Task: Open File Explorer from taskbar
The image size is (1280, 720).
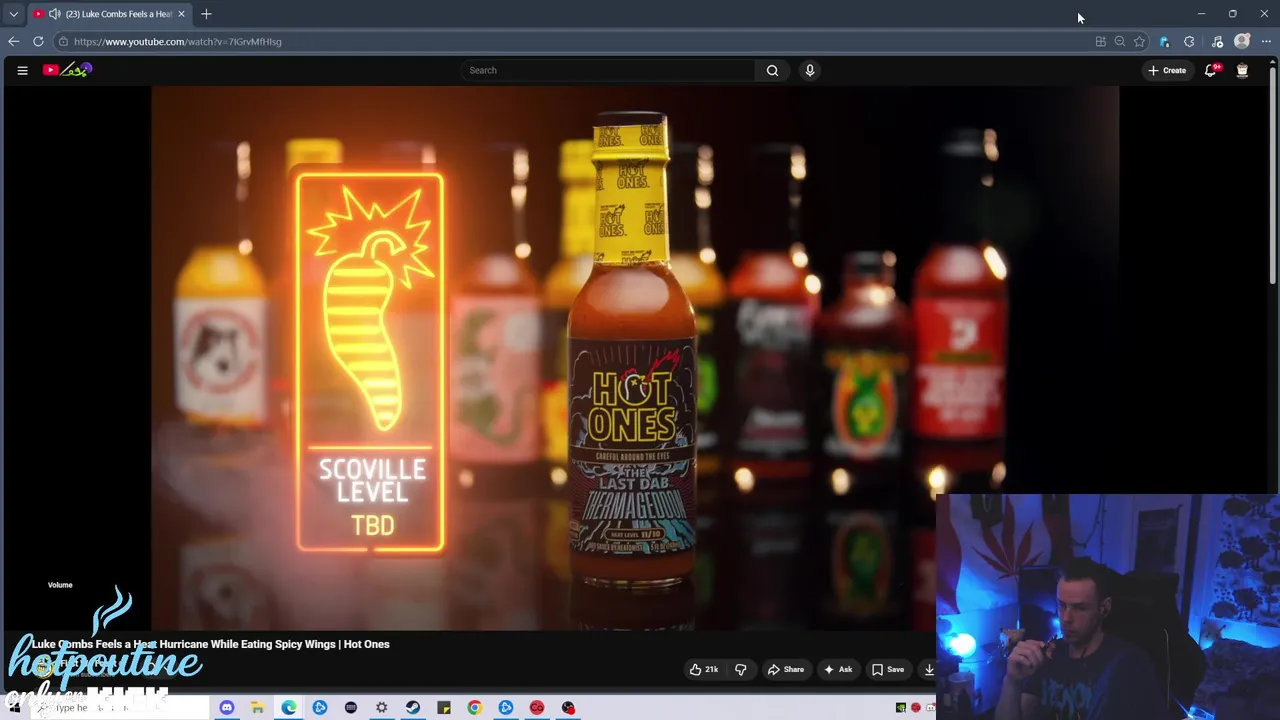Action: click(x=258, y=708)
